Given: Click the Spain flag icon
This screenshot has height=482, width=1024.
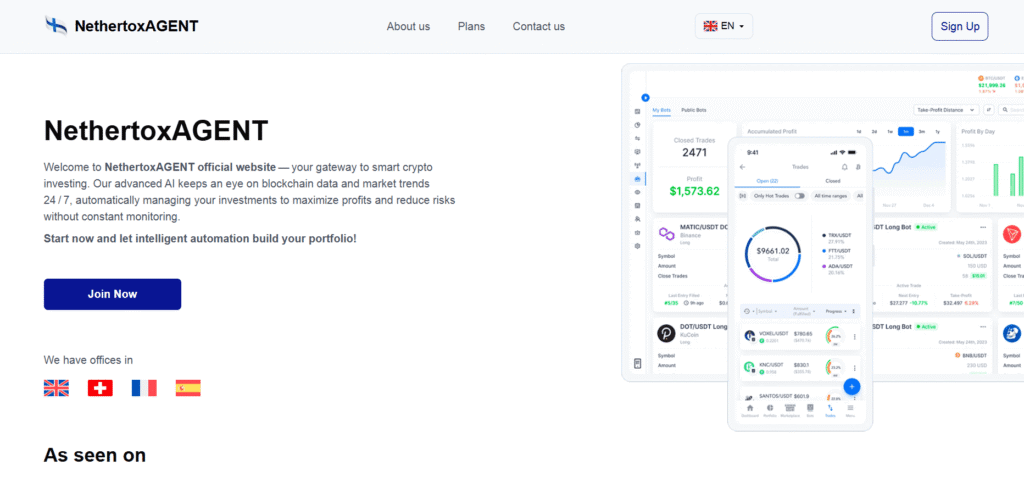Looking at the screenshot, I should click(x=188, y=388).
